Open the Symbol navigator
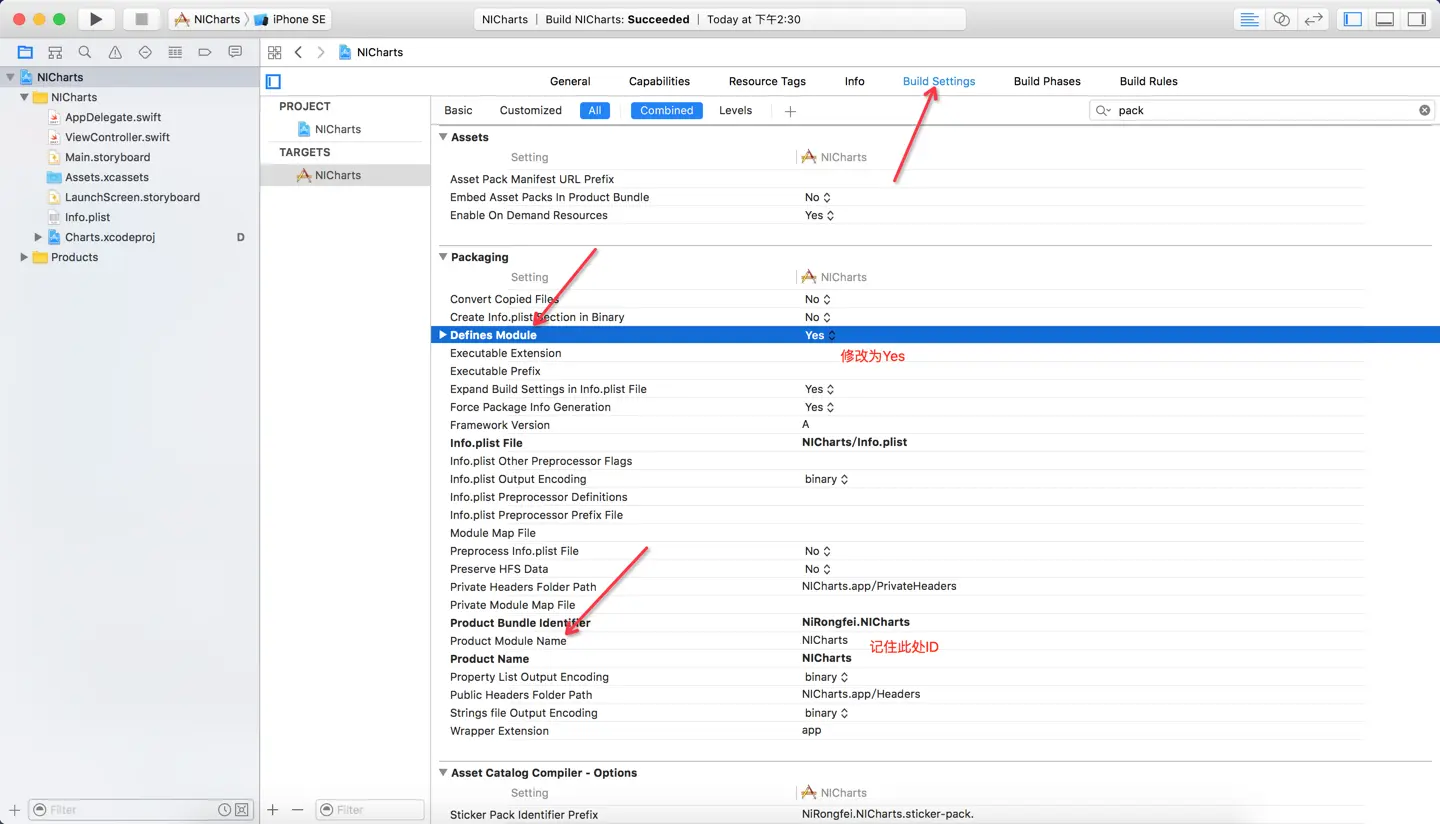The width and height of the screenshot is (1440, 824). point(55,52)
